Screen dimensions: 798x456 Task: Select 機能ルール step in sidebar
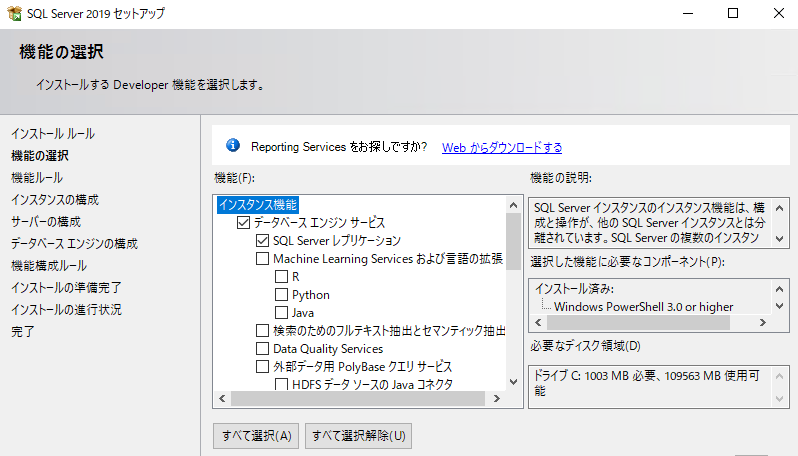point(37,178)
